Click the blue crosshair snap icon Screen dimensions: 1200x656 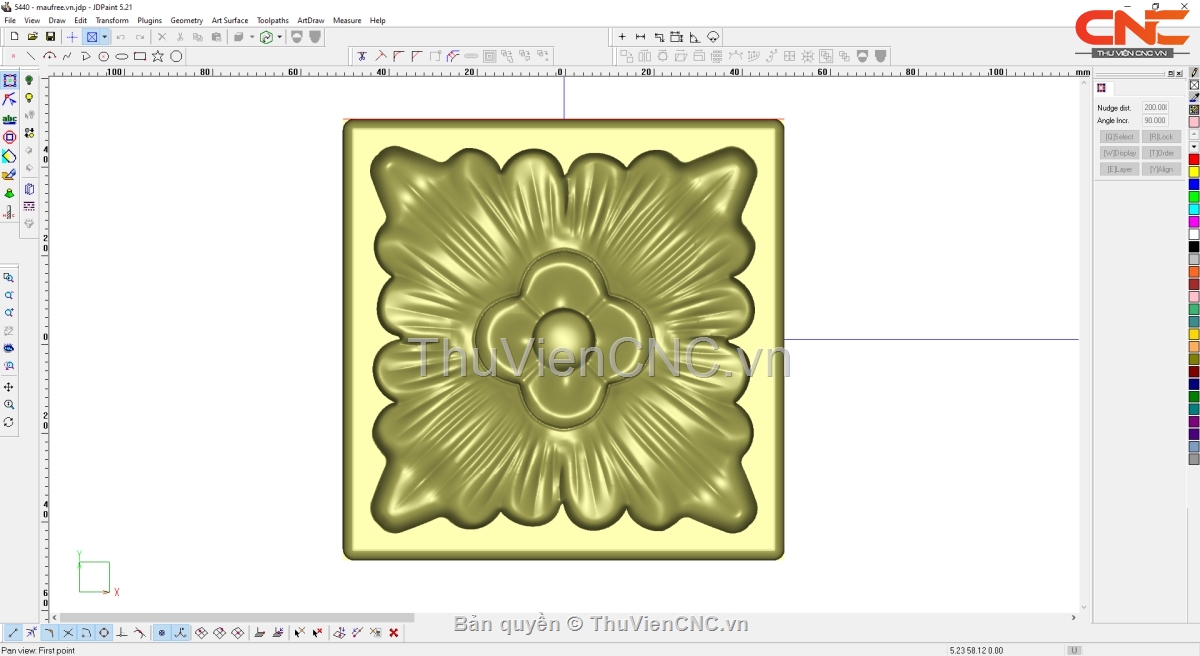point(72,37)
